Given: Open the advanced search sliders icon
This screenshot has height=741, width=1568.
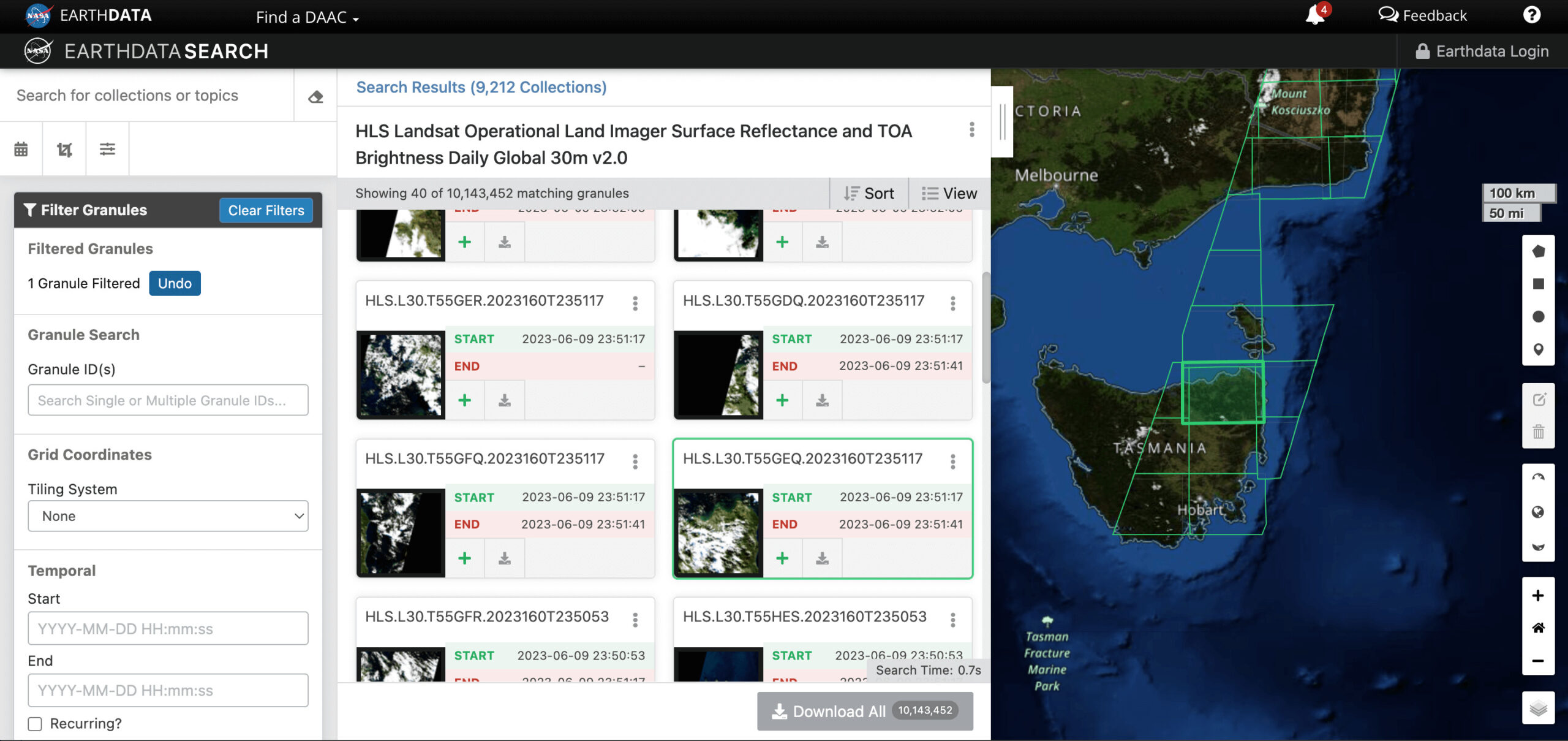Looking at the screenshot, I should [107, 149].
